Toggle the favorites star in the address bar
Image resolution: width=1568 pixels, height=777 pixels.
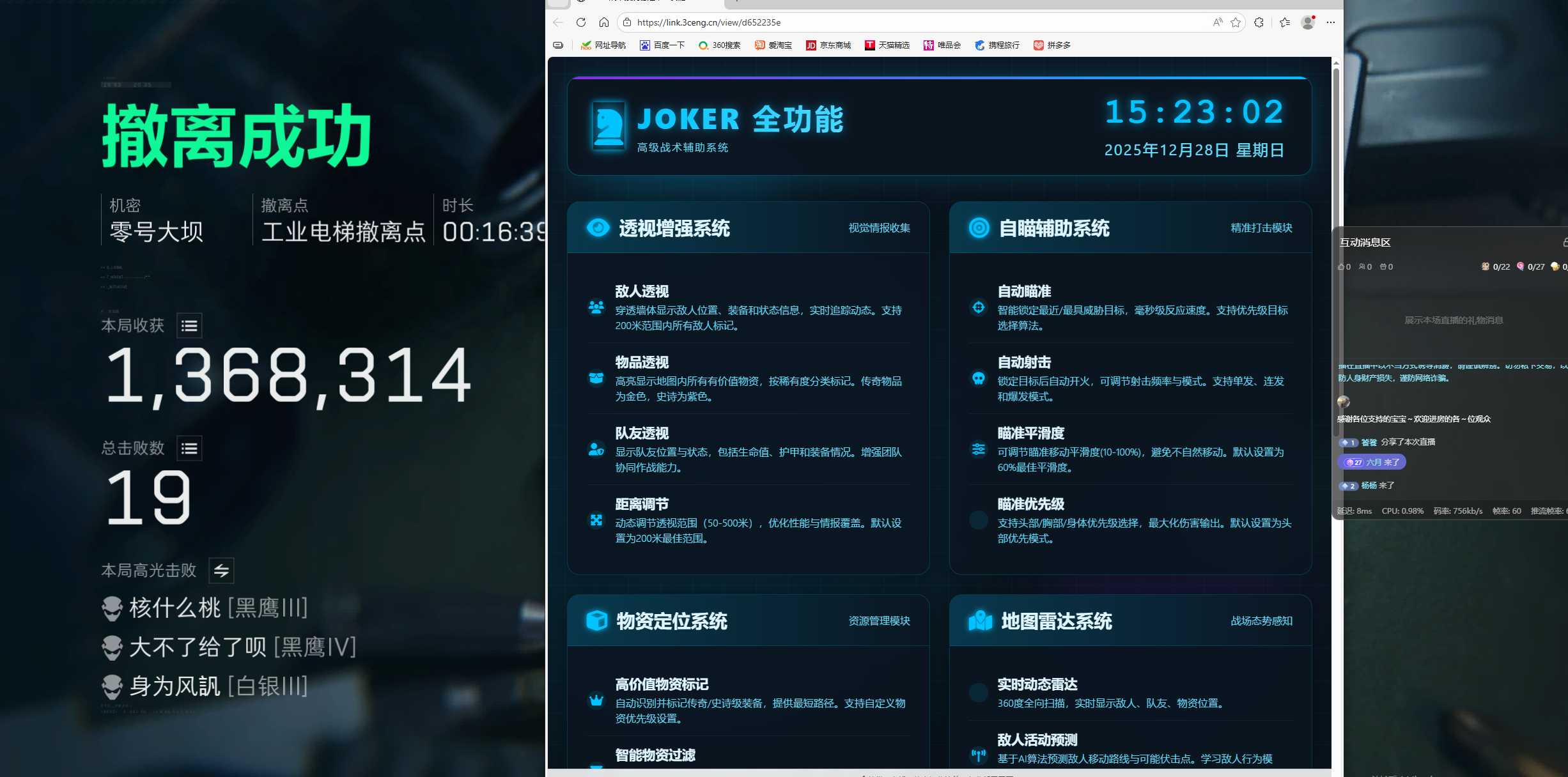pos(1235,22)
